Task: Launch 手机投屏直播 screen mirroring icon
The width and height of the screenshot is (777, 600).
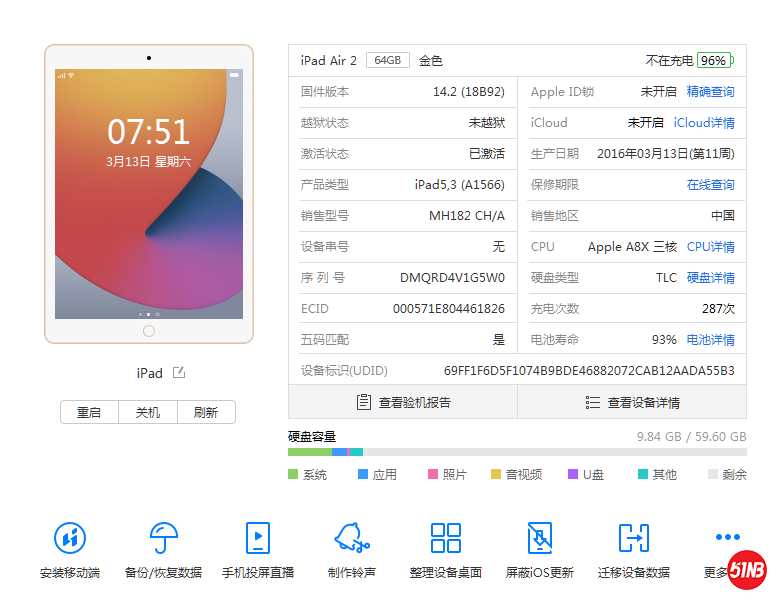Action: click(x=258, y=538)
